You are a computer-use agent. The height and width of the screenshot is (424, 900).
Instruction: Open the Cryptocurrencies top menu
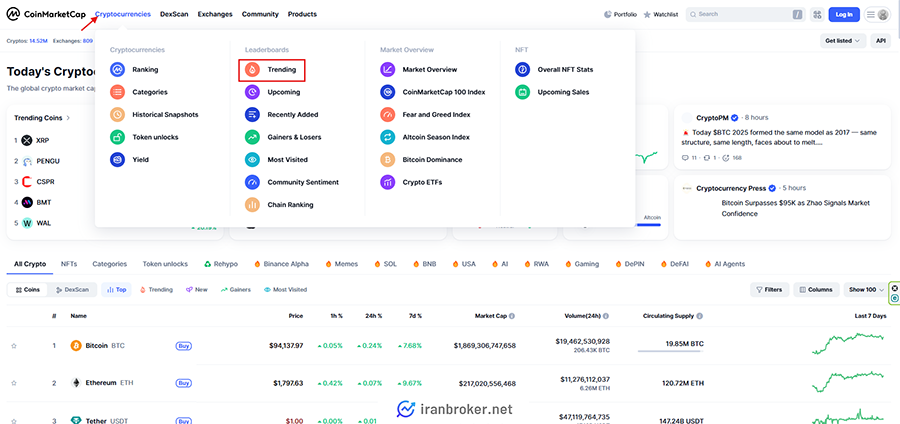123,14
